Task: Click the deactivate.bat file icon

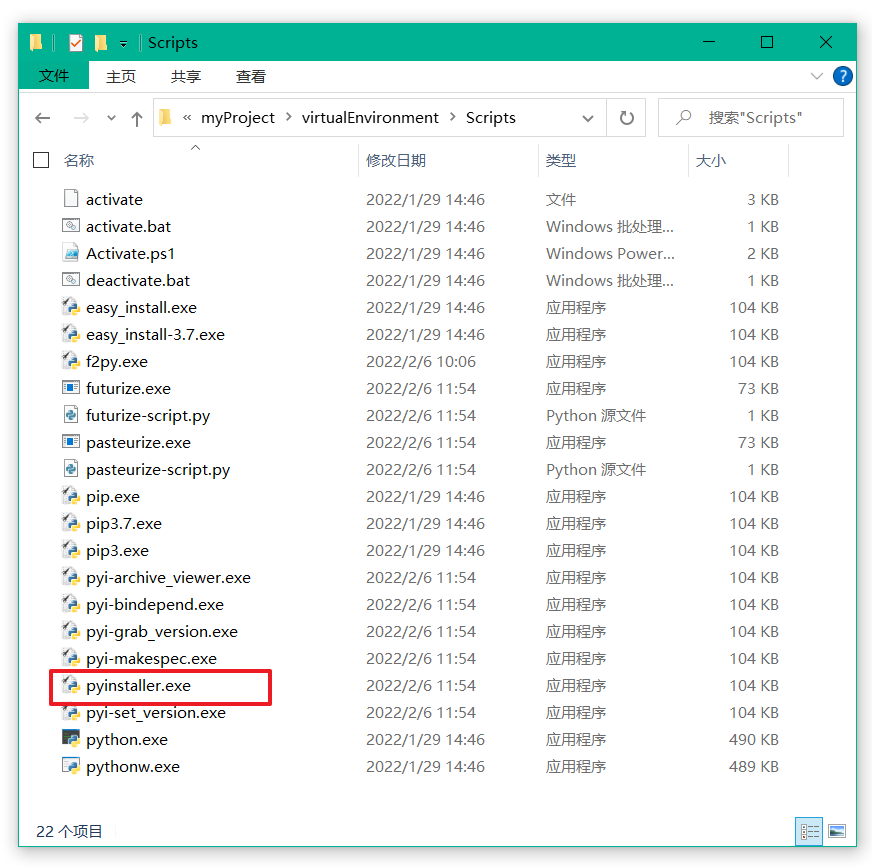Action: 71,280
